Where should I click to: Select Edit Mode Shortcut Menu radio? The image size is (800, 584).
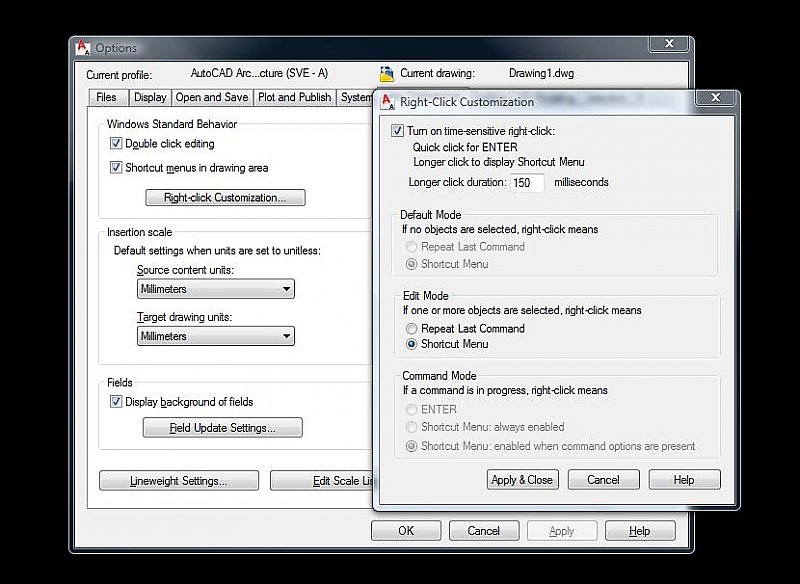[411, 344]
